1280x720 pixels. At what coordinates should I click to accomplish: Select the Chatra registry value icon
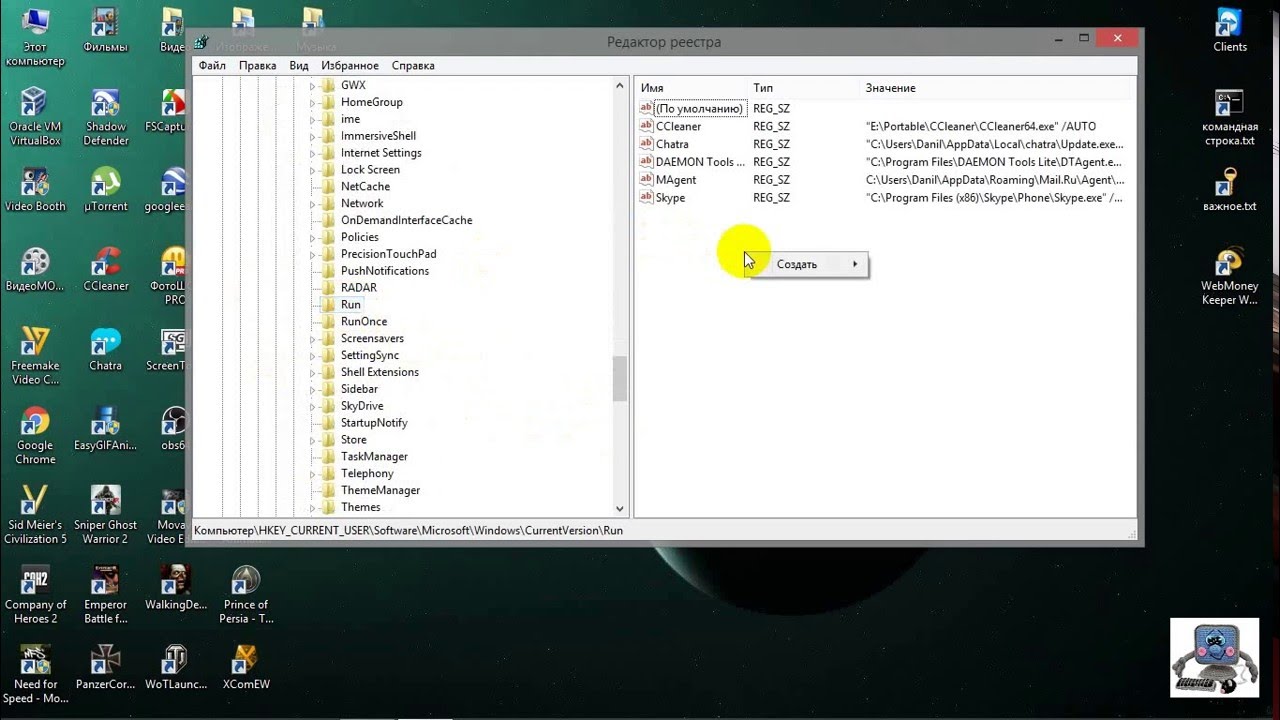646,144
